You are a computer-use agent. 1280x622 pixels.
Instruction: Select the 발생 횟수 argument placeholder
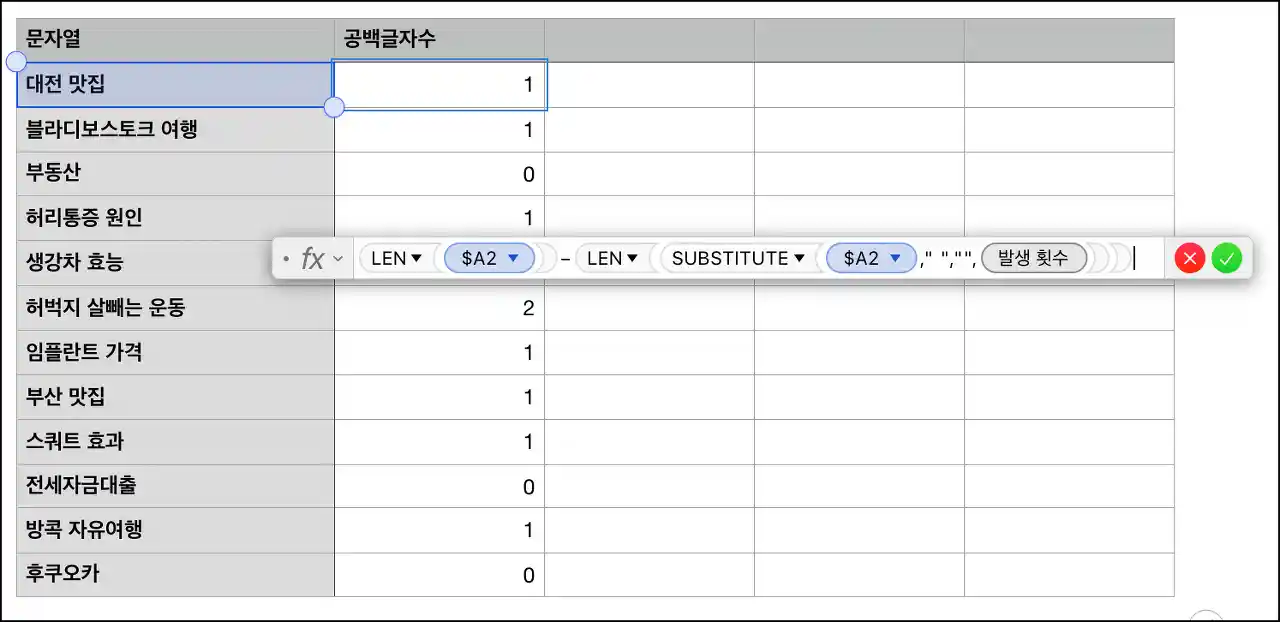[1033, 258]
